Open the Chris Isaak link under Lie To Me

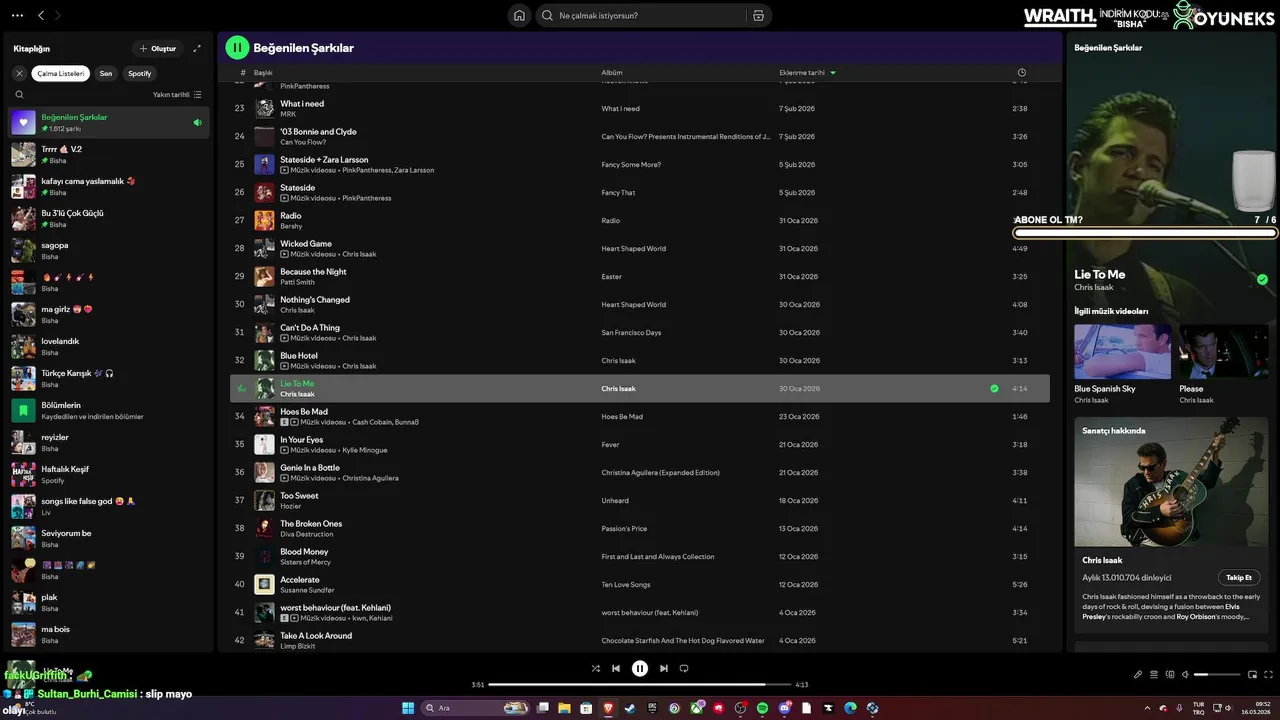tap(1093, 287)
